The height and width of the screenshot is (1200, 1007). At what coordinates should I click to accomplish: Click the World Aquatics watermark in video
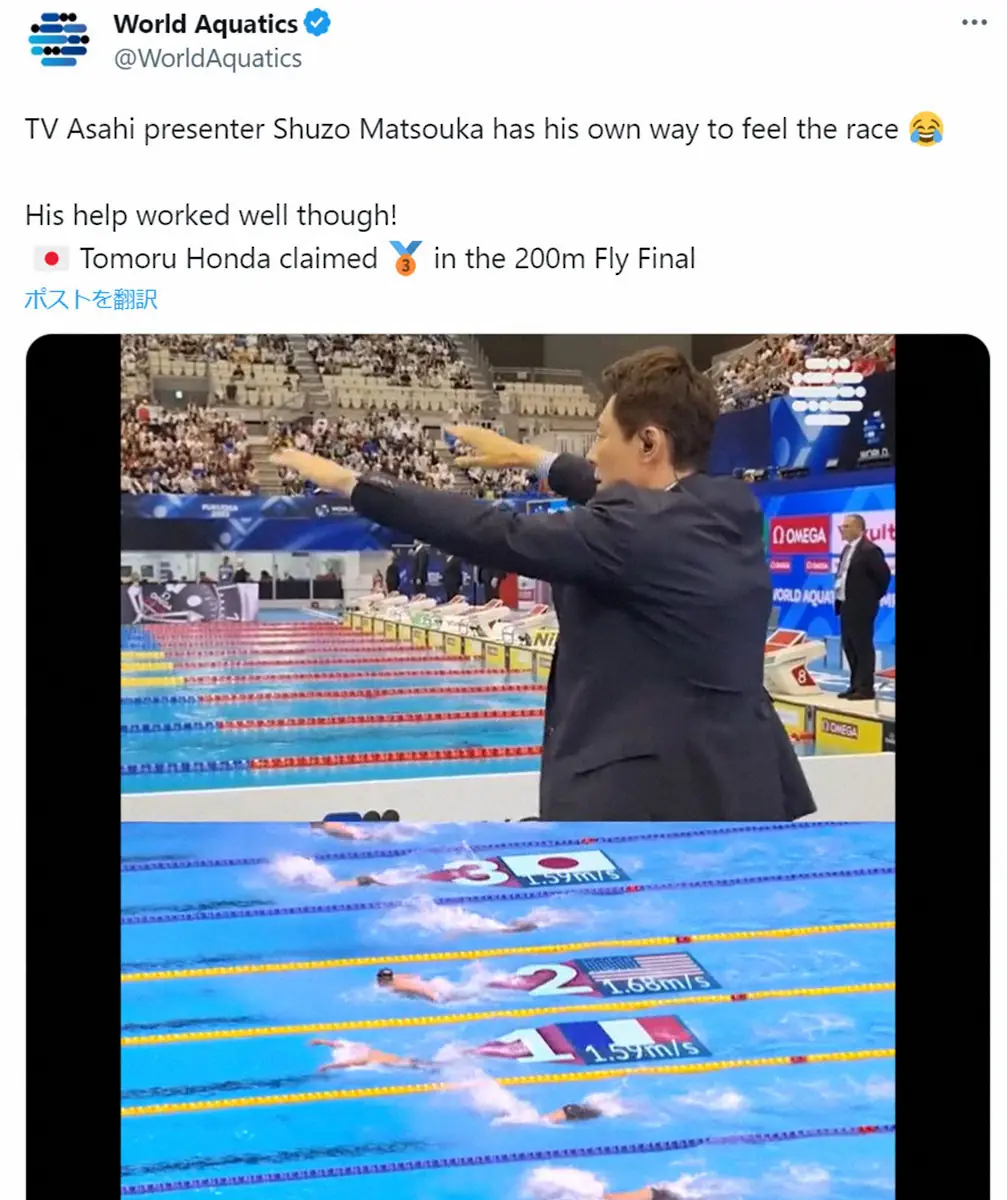coord(826,392)
